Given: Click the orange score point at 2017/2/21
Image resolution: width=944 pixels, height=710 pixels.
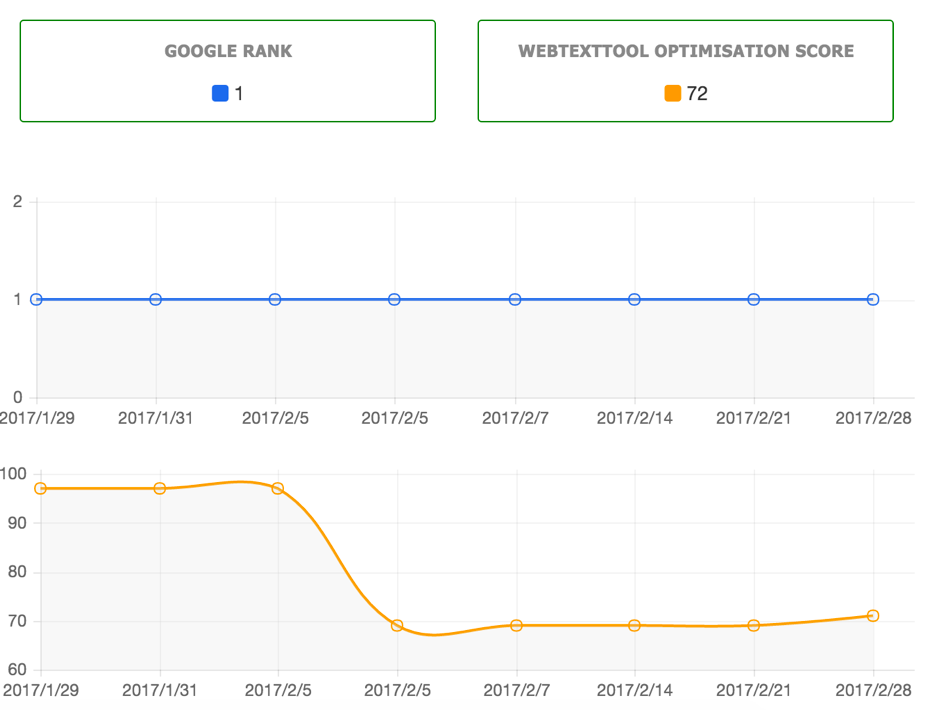Looking at the screenshot, I should pyautogui.click(x=754, y=625).
